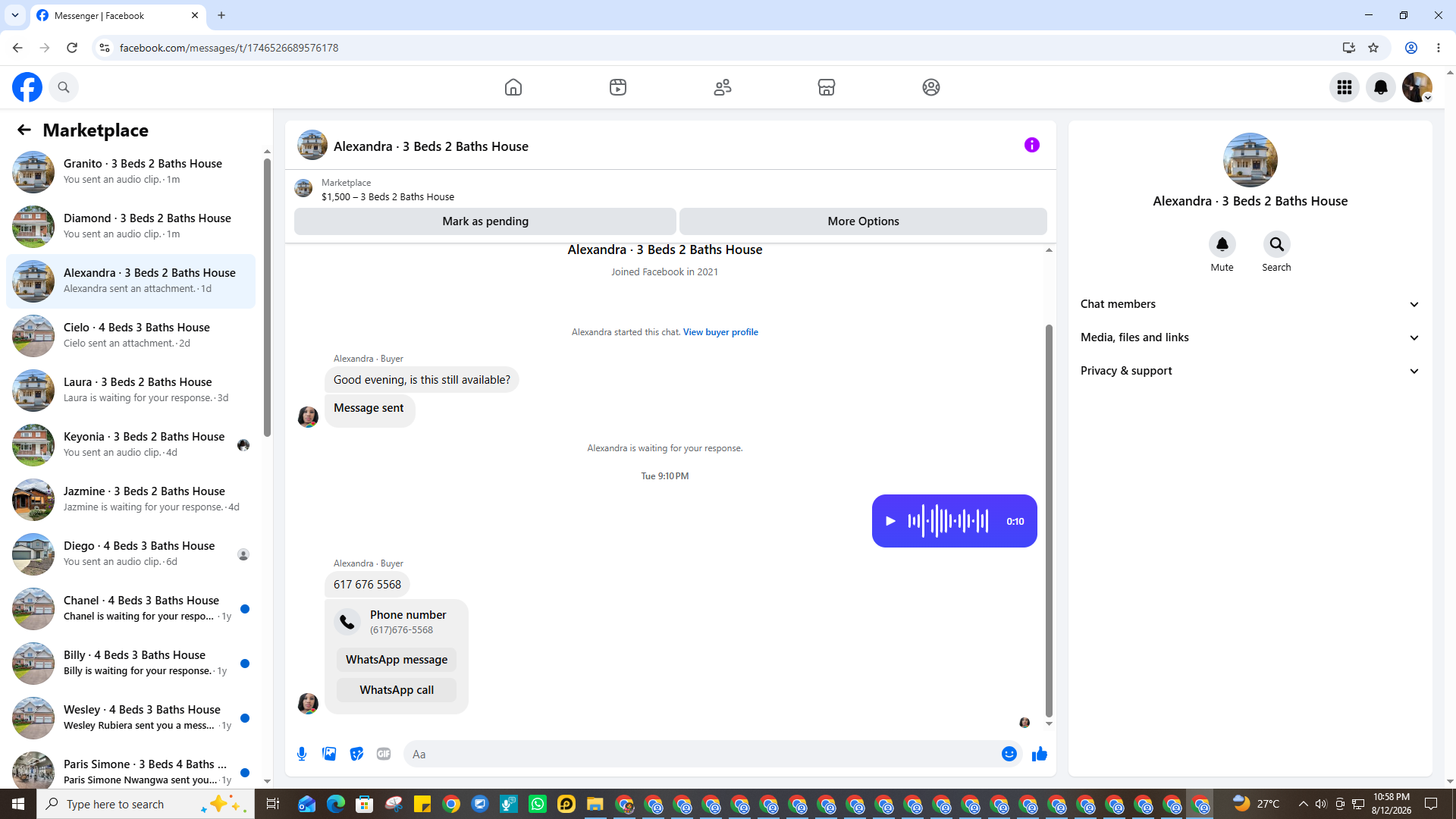The image size is (1456, 819).
Task: Open the Billy 4 Beds 3 Baths chat
Action: tap(130, 664)
